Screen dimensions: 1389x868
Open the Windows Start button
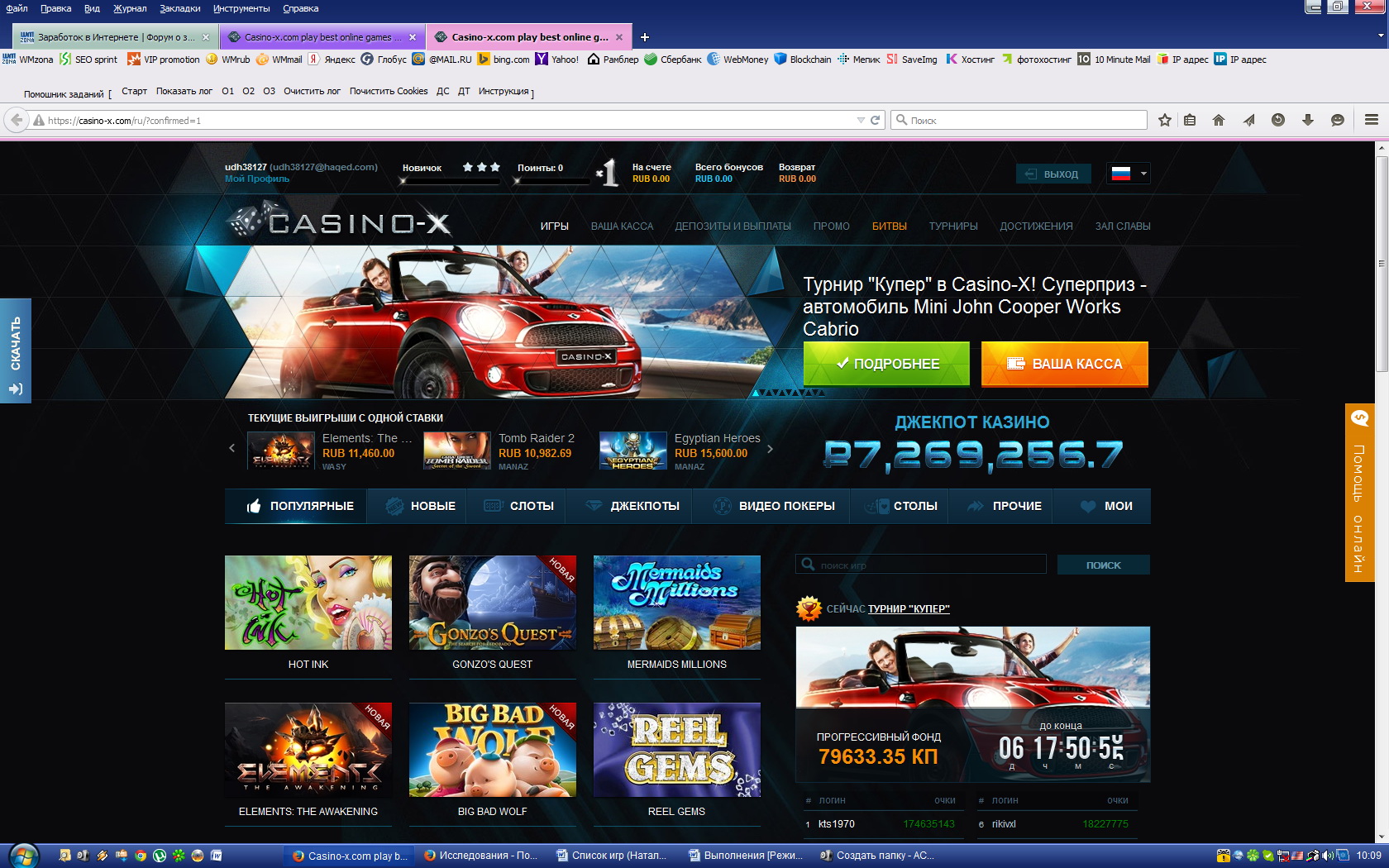23,856
